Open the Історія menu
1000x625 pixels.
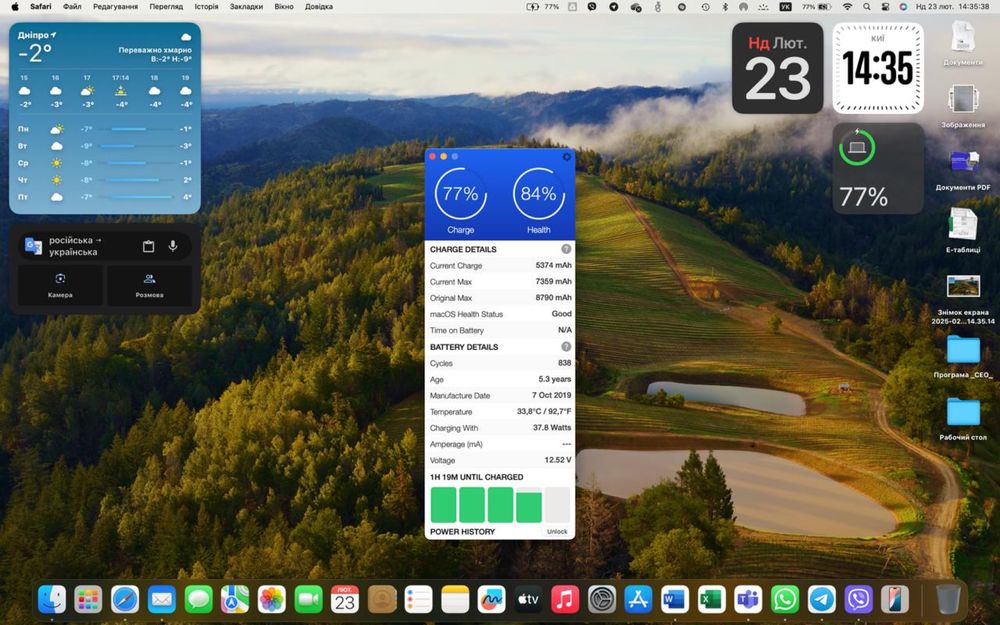[x=206, y=6]
